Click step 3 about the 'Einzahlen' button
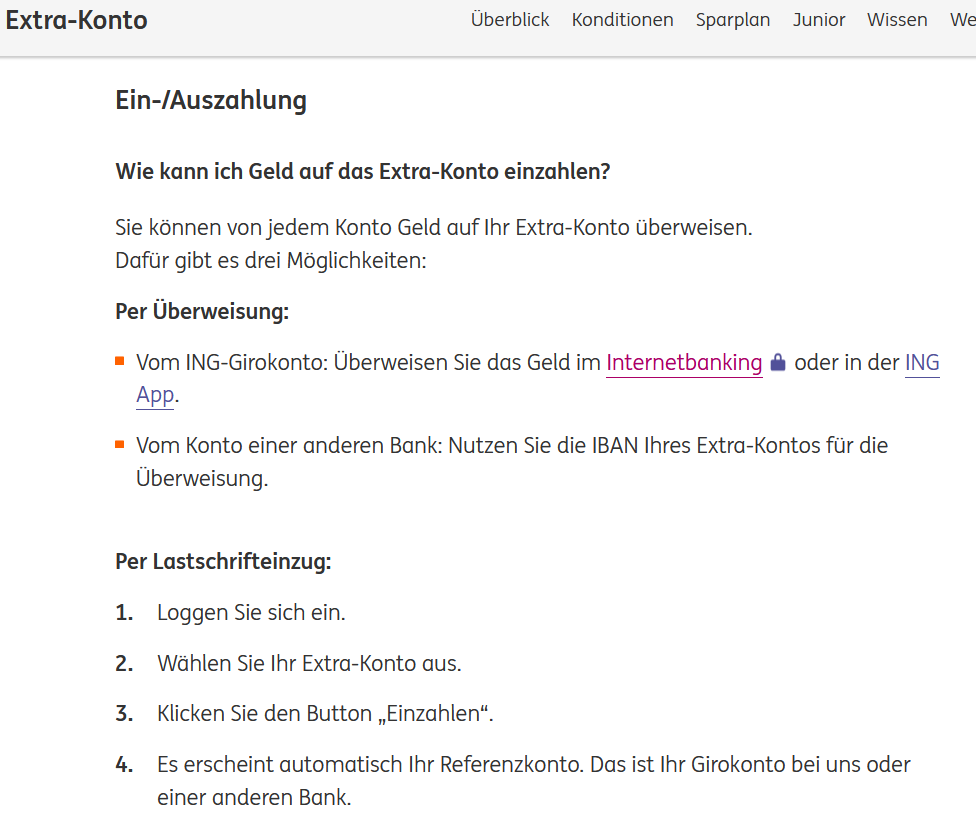Viewport: 976px width, 827px height. 325,714
